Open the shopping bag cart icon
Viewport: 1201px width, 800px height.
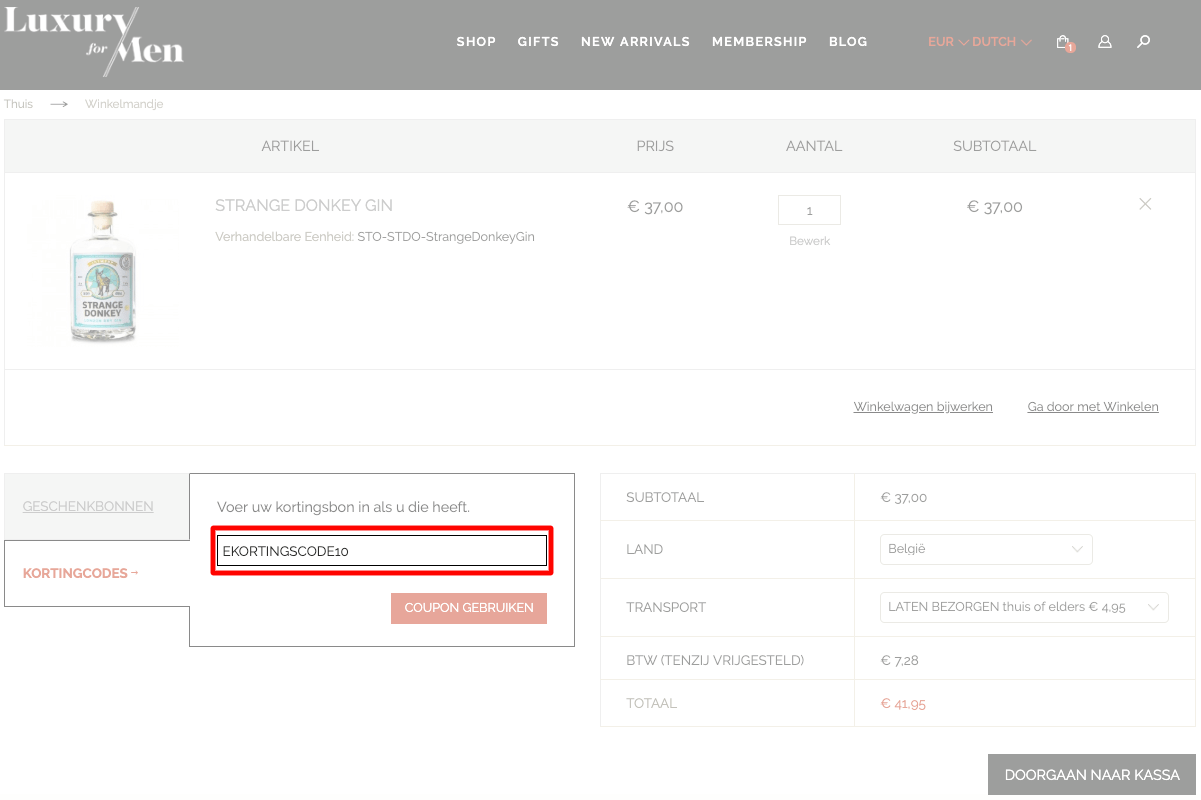click(1065, 42)
